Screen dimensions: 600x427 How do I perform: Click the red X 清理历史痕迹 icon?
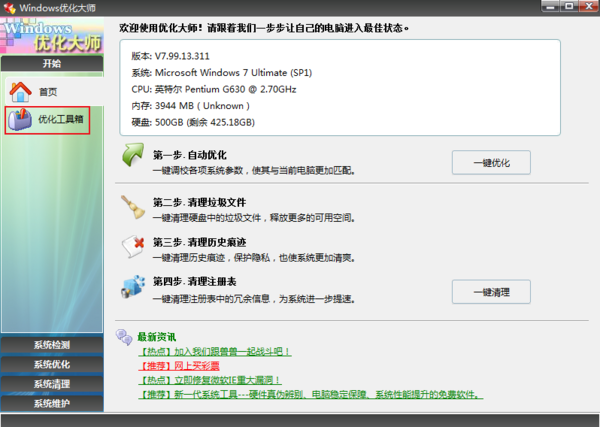(x=133, y=246)
